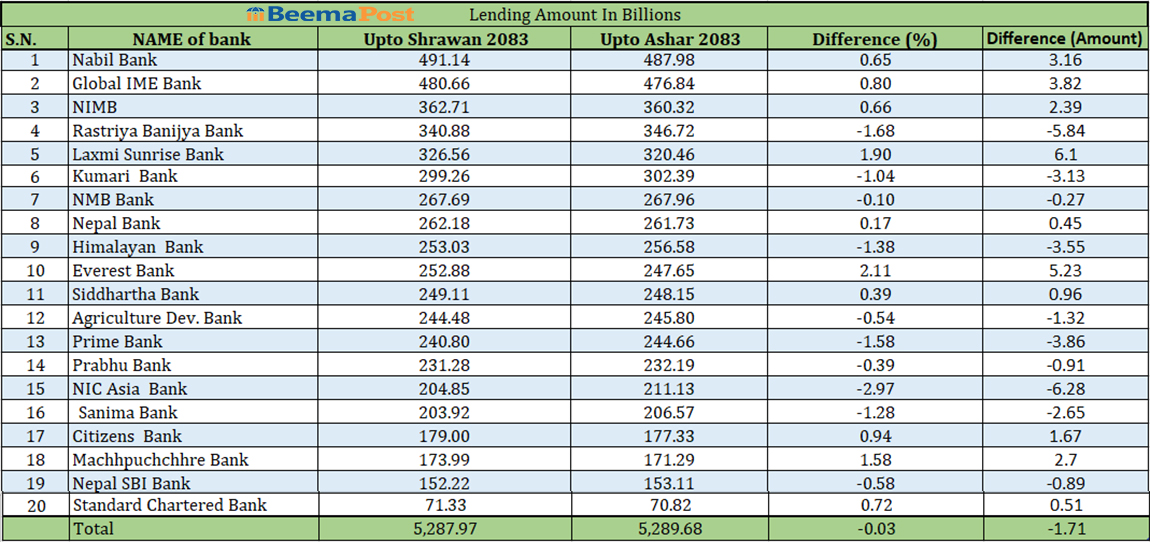Click the serial number 20 cell

click(34, 505)
